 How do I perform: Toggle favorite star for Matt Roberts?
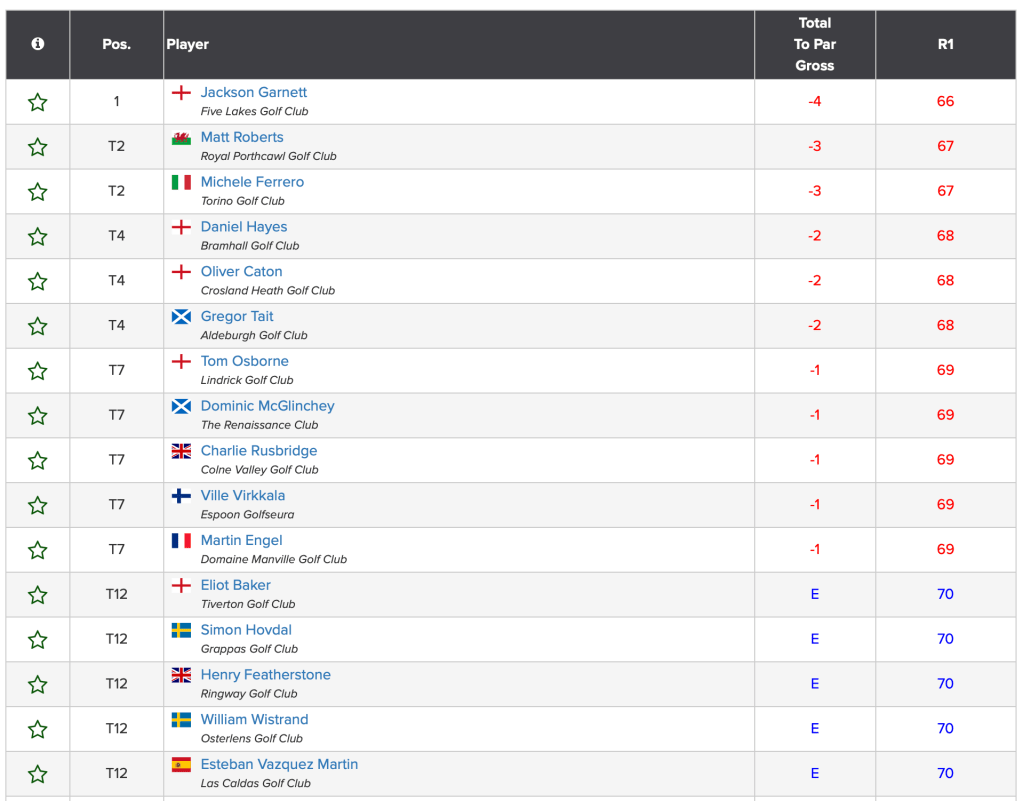click(x=38, y=147)
